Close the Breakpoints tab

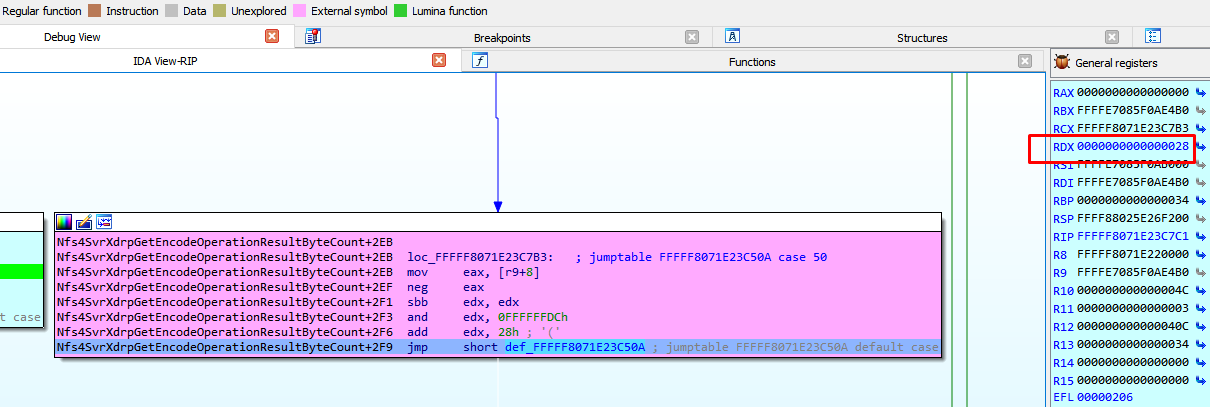click(692, 37)
